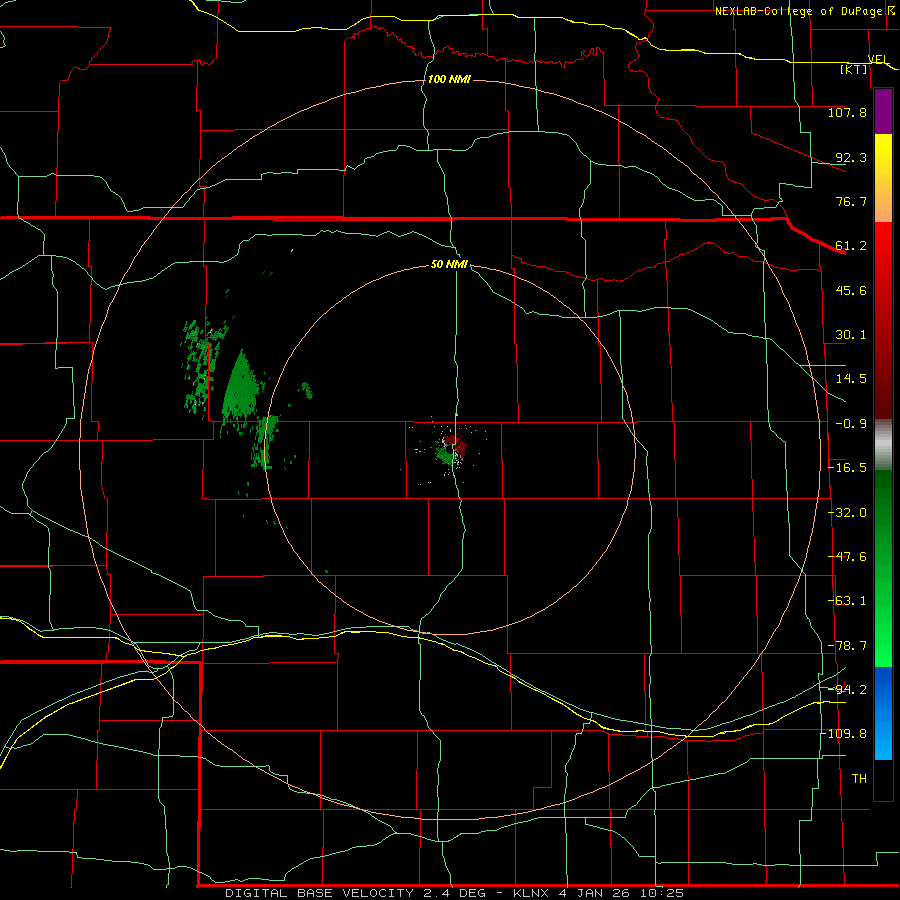Click the -47.6 velocity scale value
Viewport: 900px width, 900px height.
point(847,557)
